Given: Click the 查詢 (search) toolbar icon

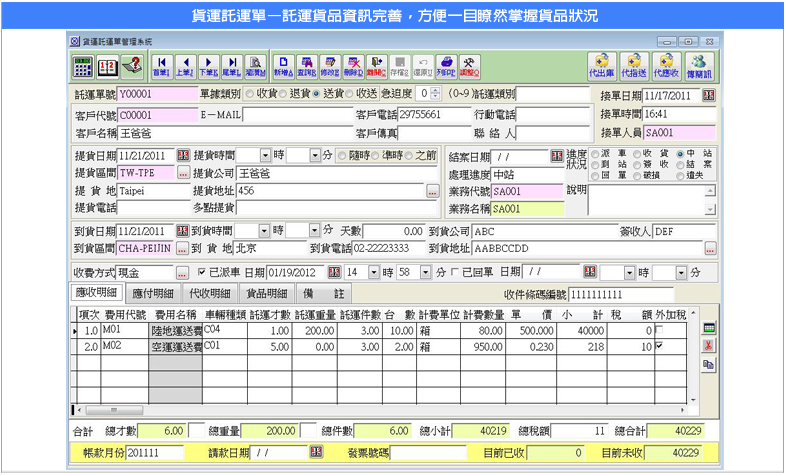Looking at the screenshot, I should click(x=307, y=66).
